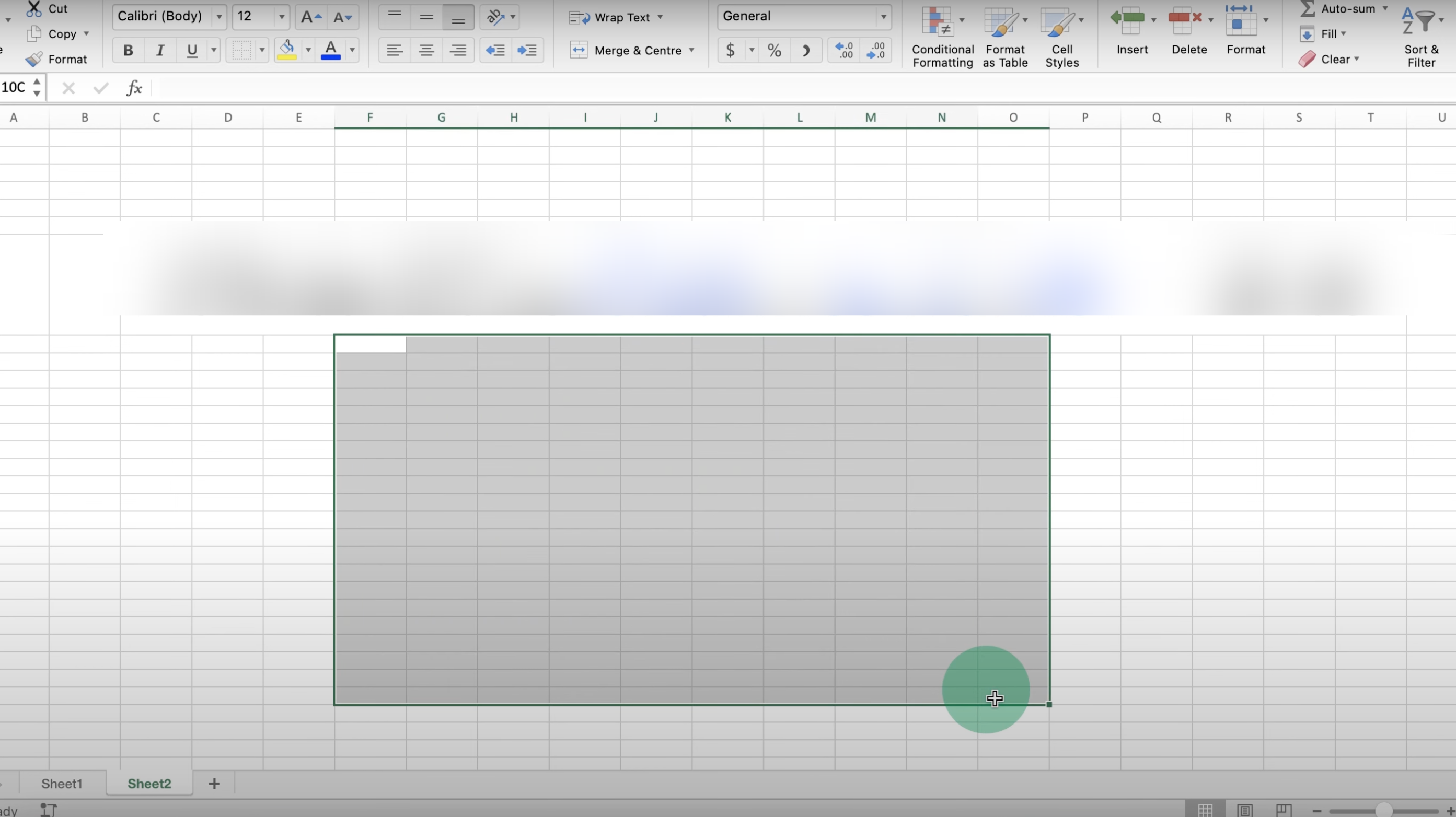The height and width of the screenshot is (817, 1456).
Task: Open the Calibri (Body) font dropdown
Action: coord(219,17)
